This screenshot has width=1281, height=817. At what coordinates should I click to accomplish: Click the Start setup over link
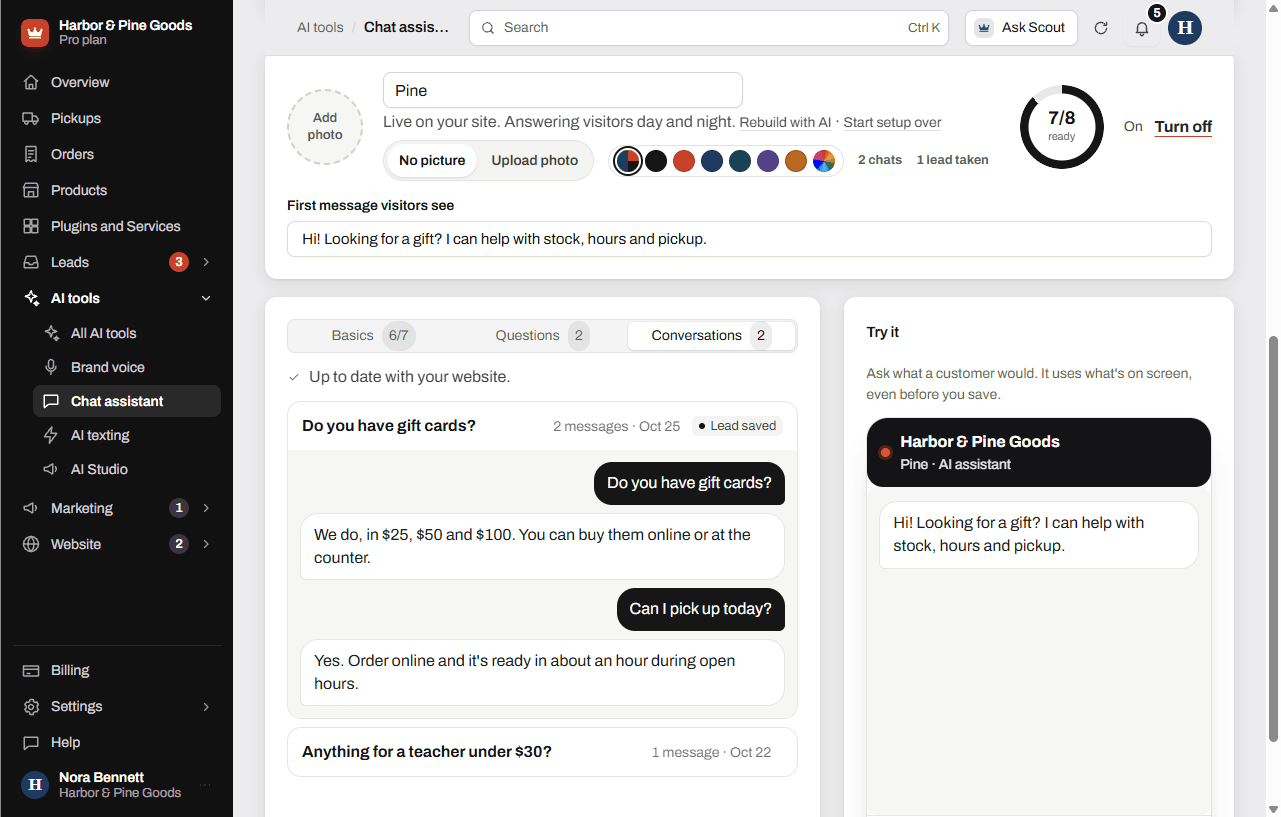coord(892,122)
